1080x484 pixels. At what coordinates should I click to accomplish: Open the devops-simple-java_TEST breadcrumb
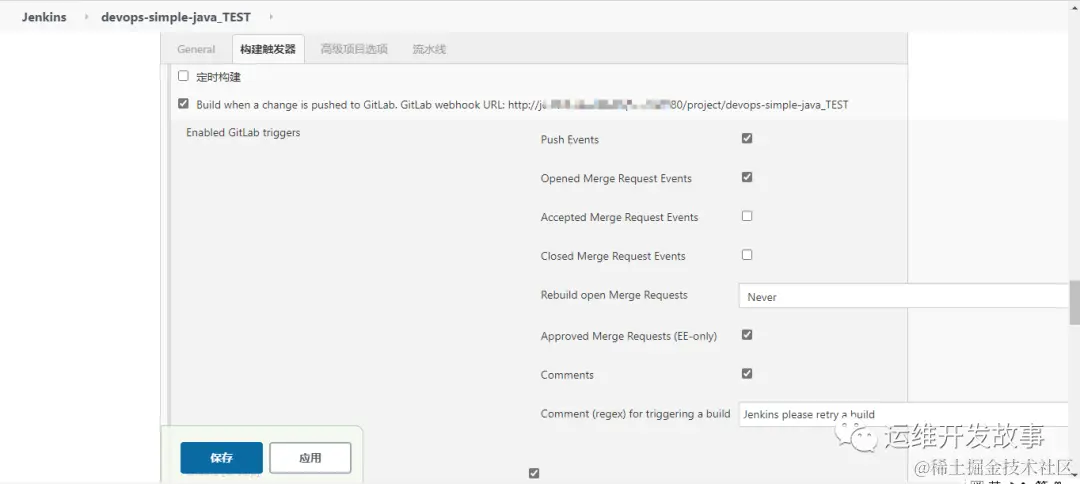tap(176, 17)
